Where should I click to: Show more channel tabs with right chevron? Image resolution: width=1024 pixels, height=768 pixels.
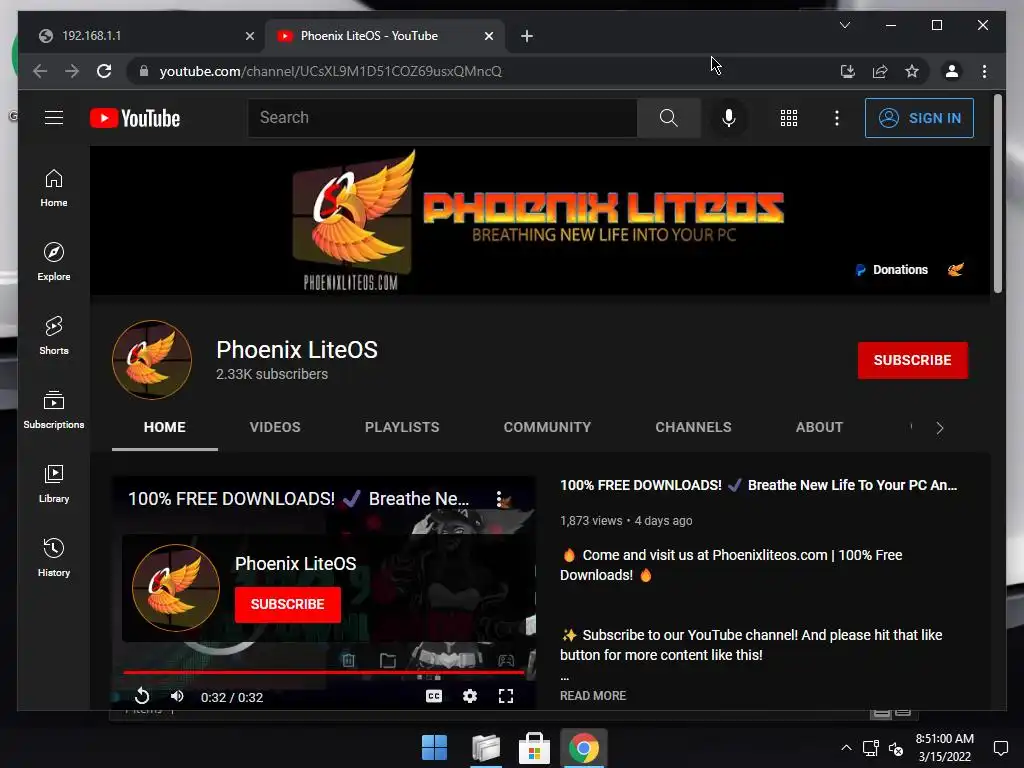coord(940,428)
